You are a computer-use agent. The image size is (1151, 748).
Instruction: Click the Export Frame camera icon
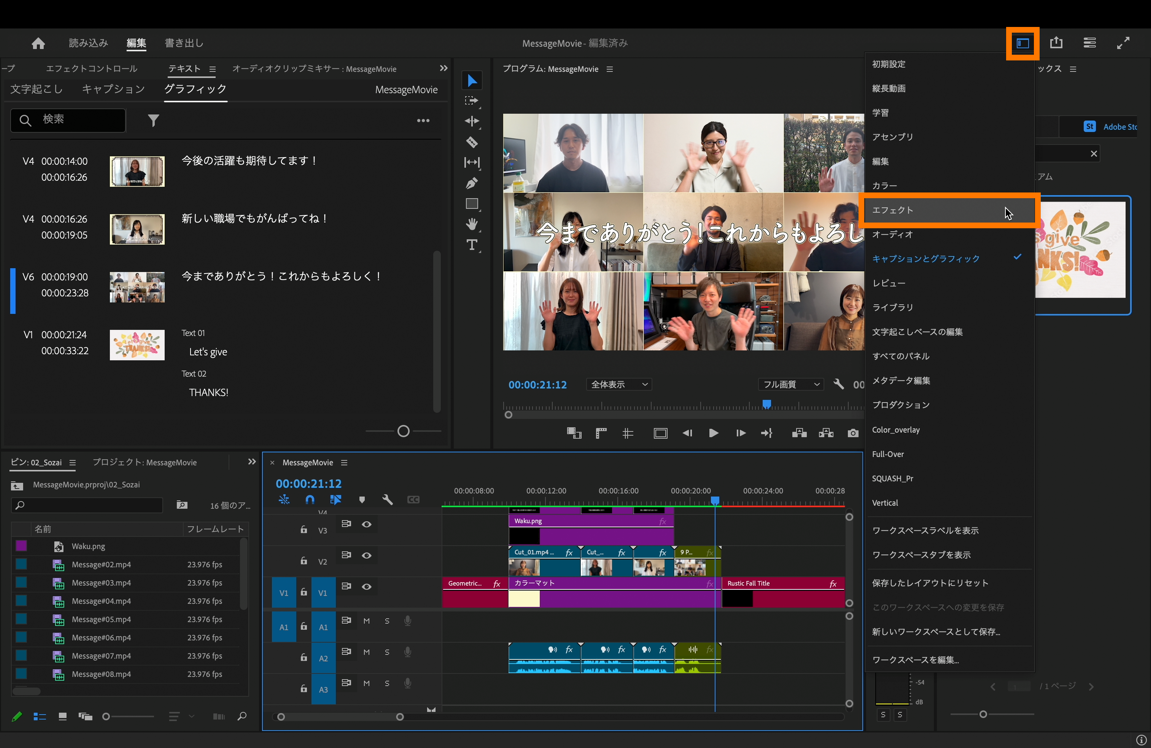[x=853, y=433]
